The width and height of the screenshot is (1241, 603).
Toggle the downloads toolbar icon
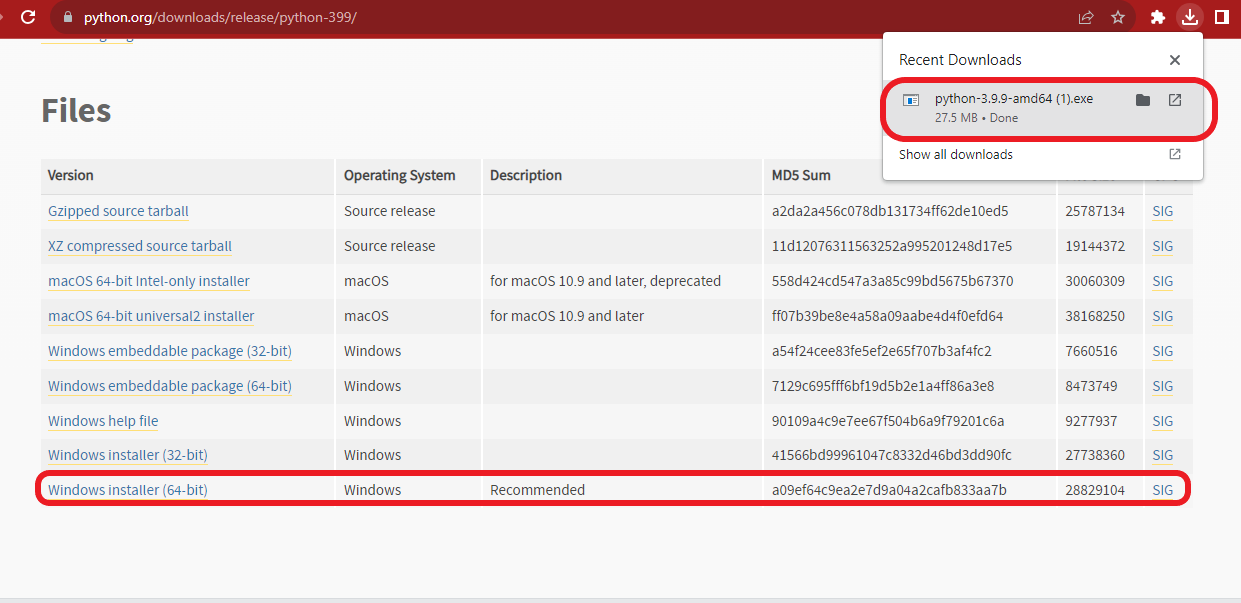pos(1189,17)
